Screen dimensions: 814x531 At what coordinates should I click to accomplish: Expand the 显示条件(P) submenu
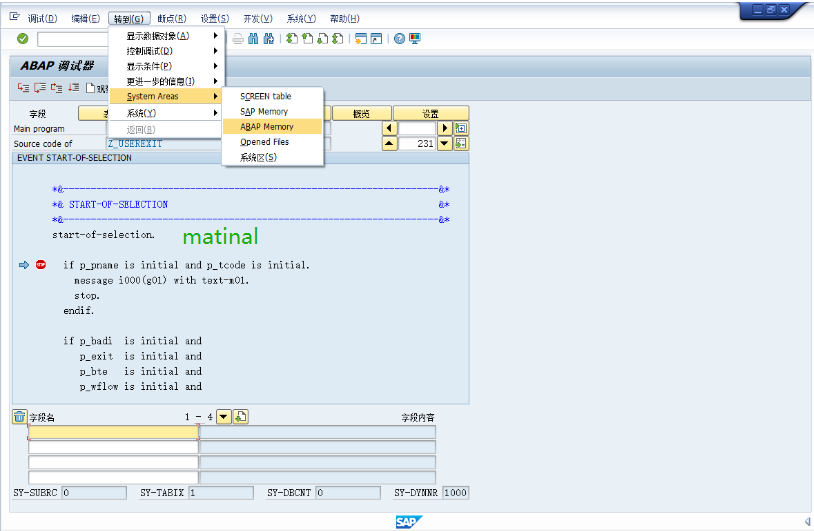167,66
